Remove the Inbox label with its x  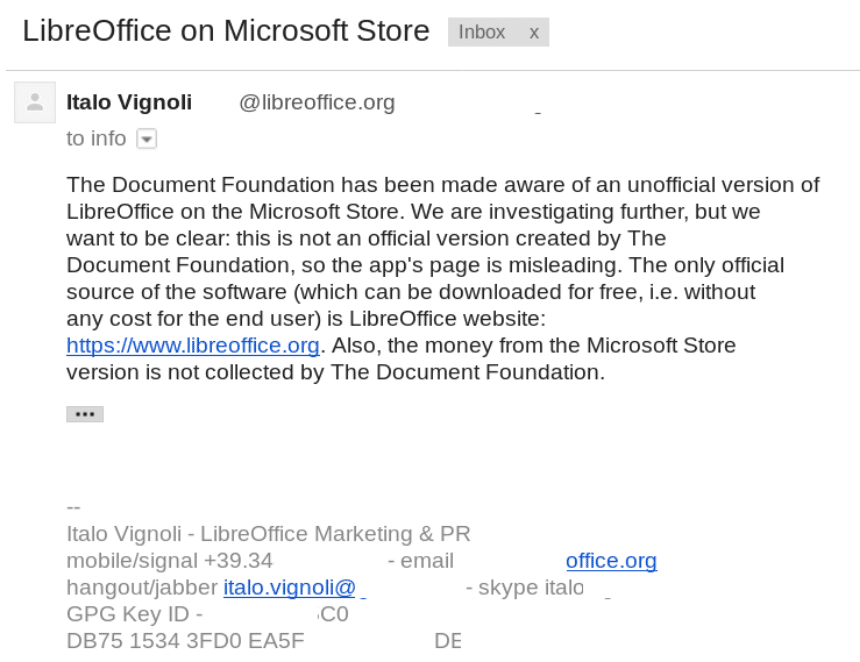coord(534,33)
